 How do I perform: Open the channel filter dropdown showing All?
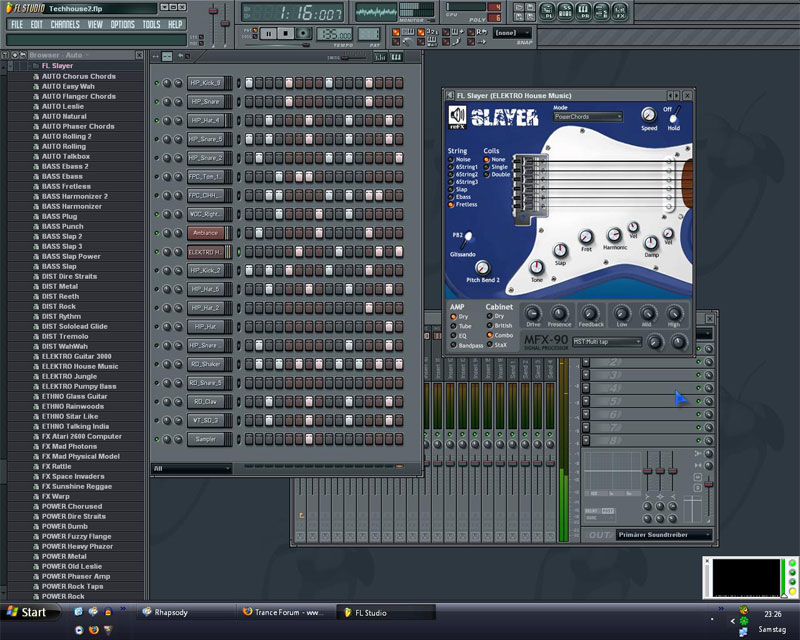point(191,468)
